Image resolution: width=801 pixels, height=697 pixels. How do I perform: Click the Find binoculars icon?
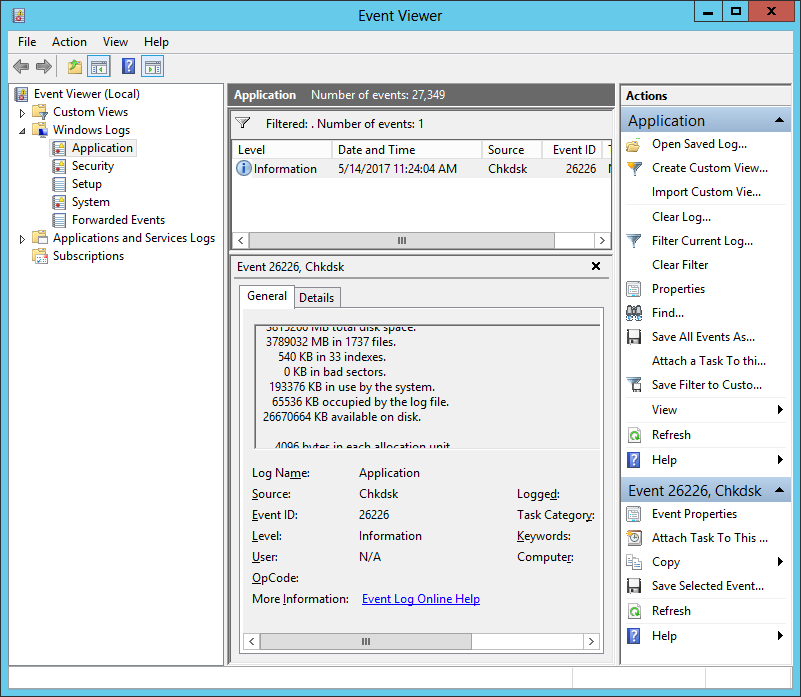(x=634, y=313)
